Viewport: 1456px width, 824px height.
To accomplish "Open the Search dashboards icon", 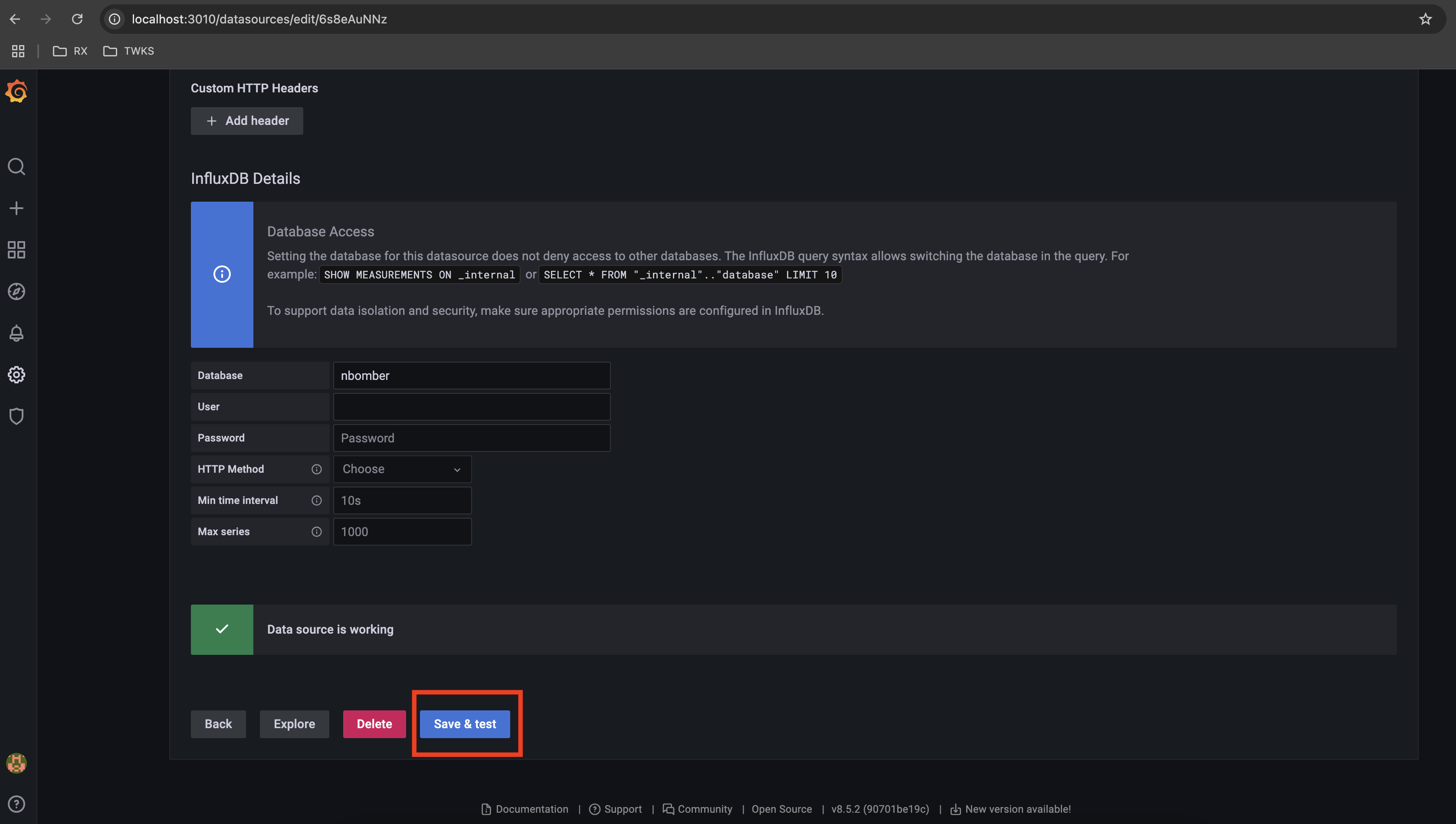I will click(16, 166).
